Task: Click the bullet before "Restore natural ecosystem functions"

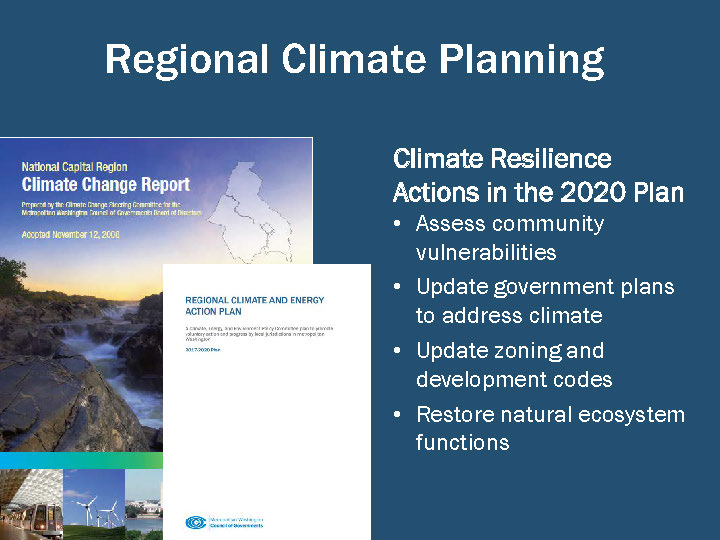Action: coord(399,415)
